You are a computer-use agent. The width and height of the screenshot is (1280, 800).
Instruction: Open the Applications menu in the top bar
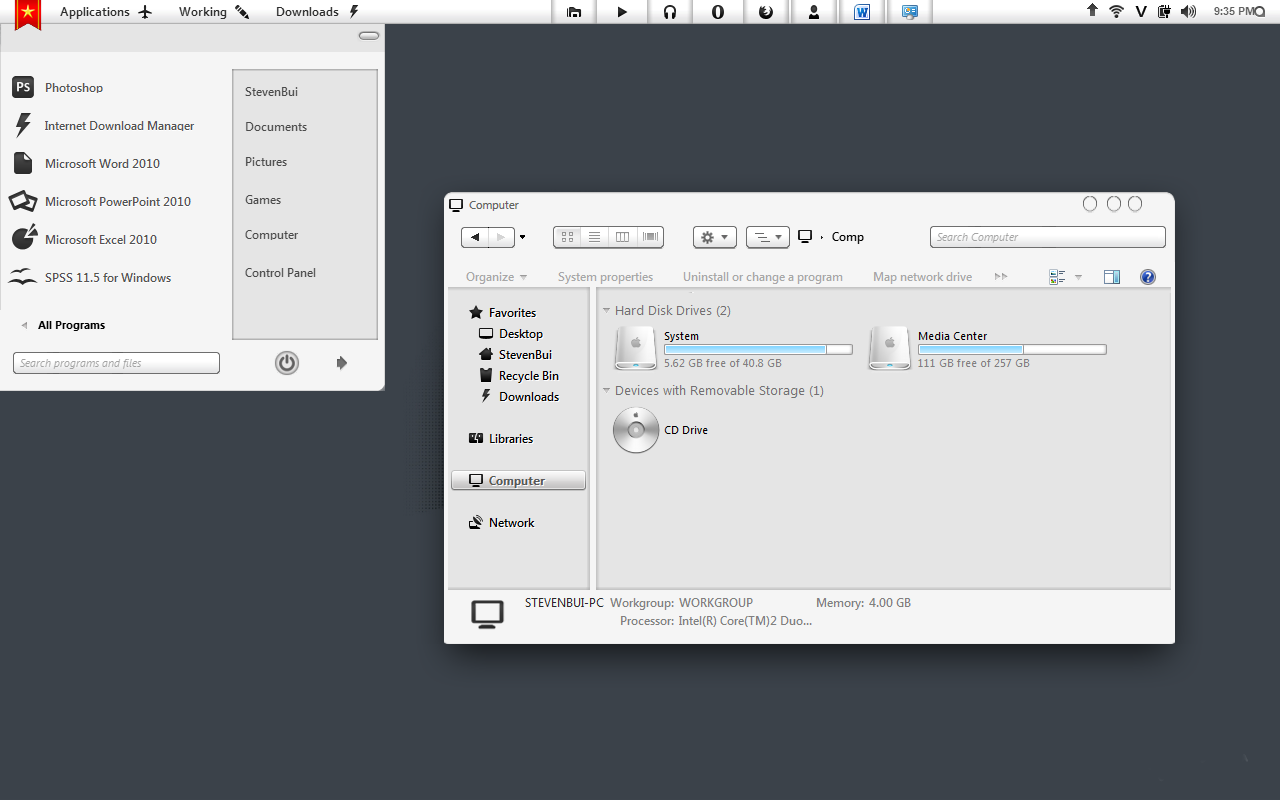[x=106, y=12]
